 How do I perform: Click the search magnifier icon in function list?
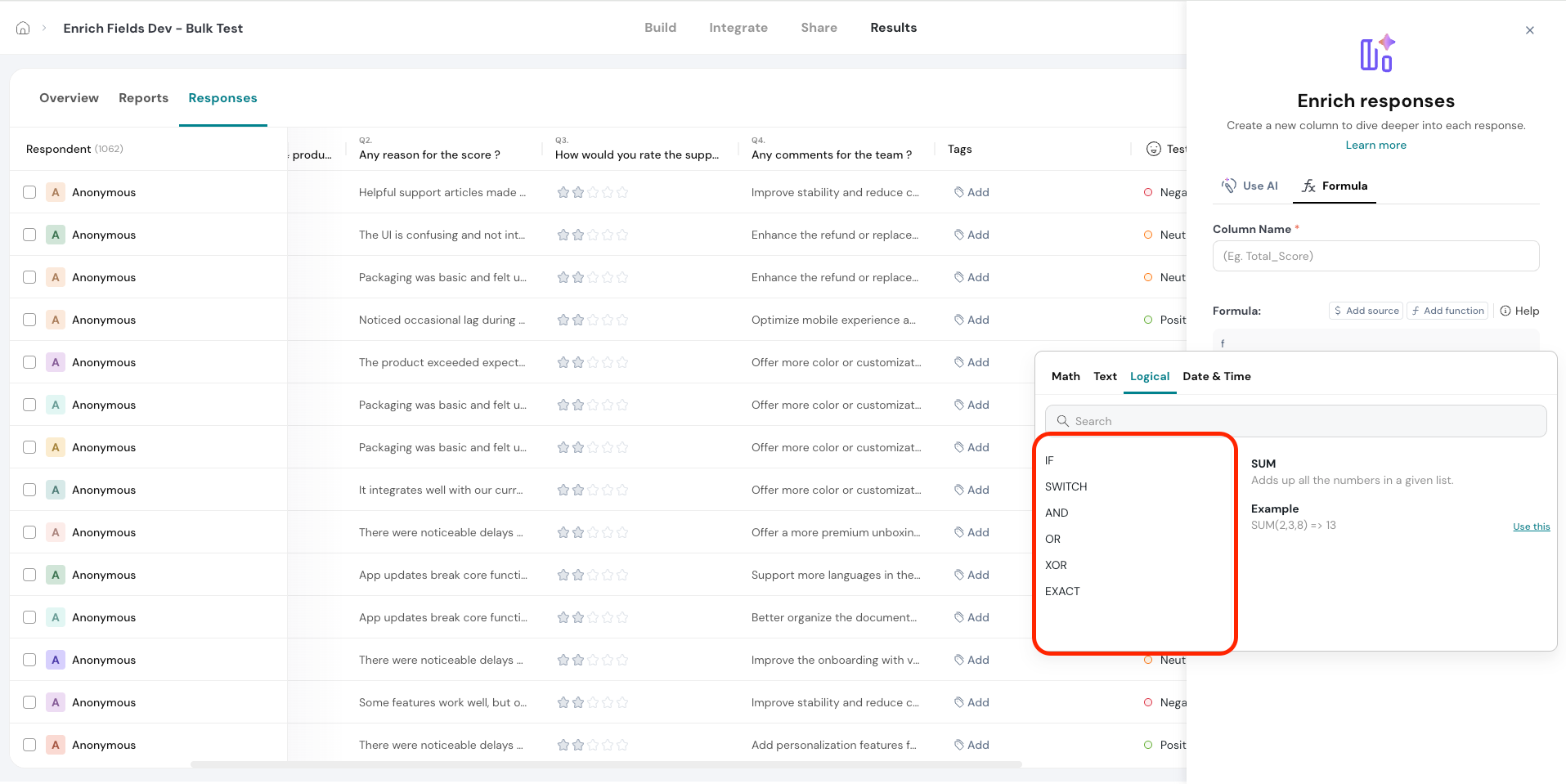[x=1063, y=421]
